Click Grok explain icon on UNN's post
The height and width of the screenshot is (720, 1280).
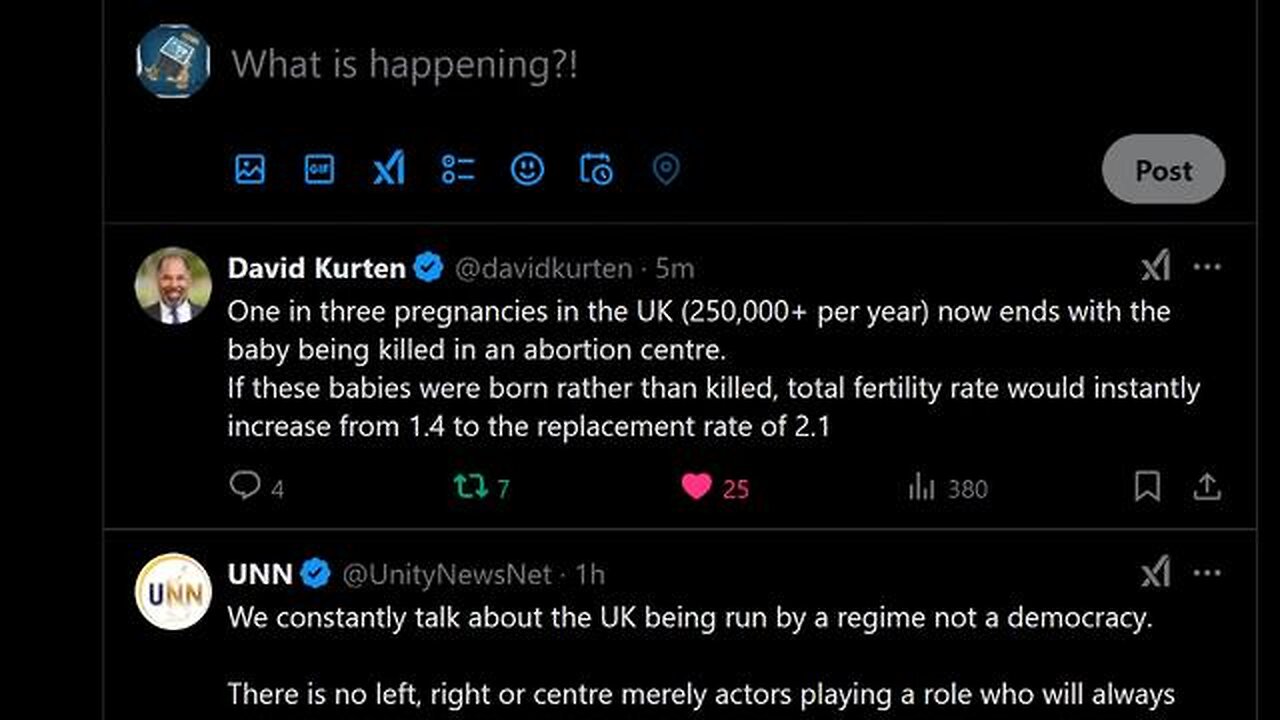(1155, 573)
